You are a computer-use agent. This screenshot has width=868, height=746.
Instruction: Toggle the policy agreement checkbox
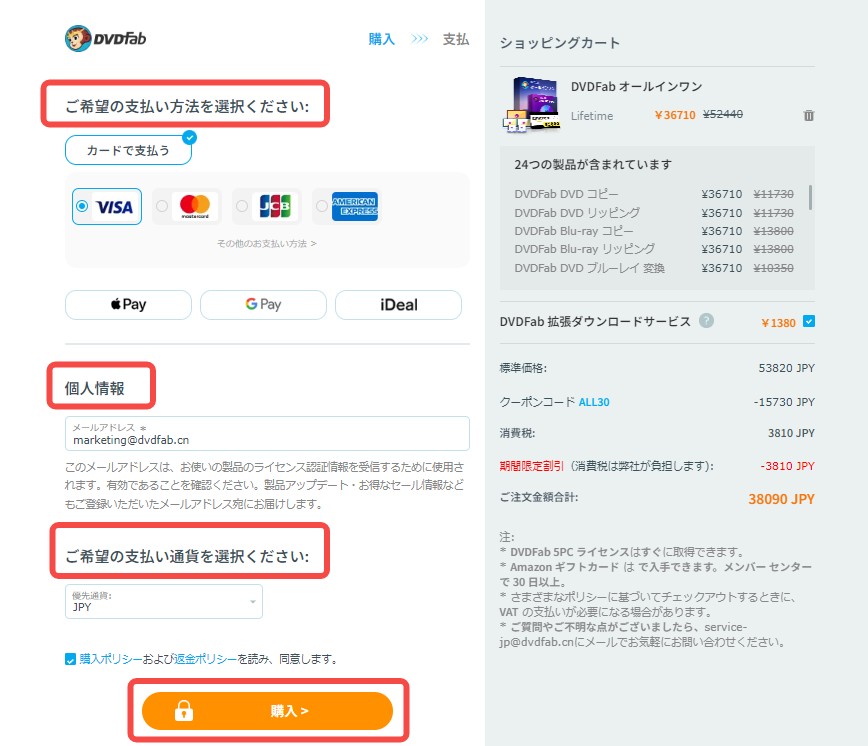pyautogui.click(x=70, y=659)
